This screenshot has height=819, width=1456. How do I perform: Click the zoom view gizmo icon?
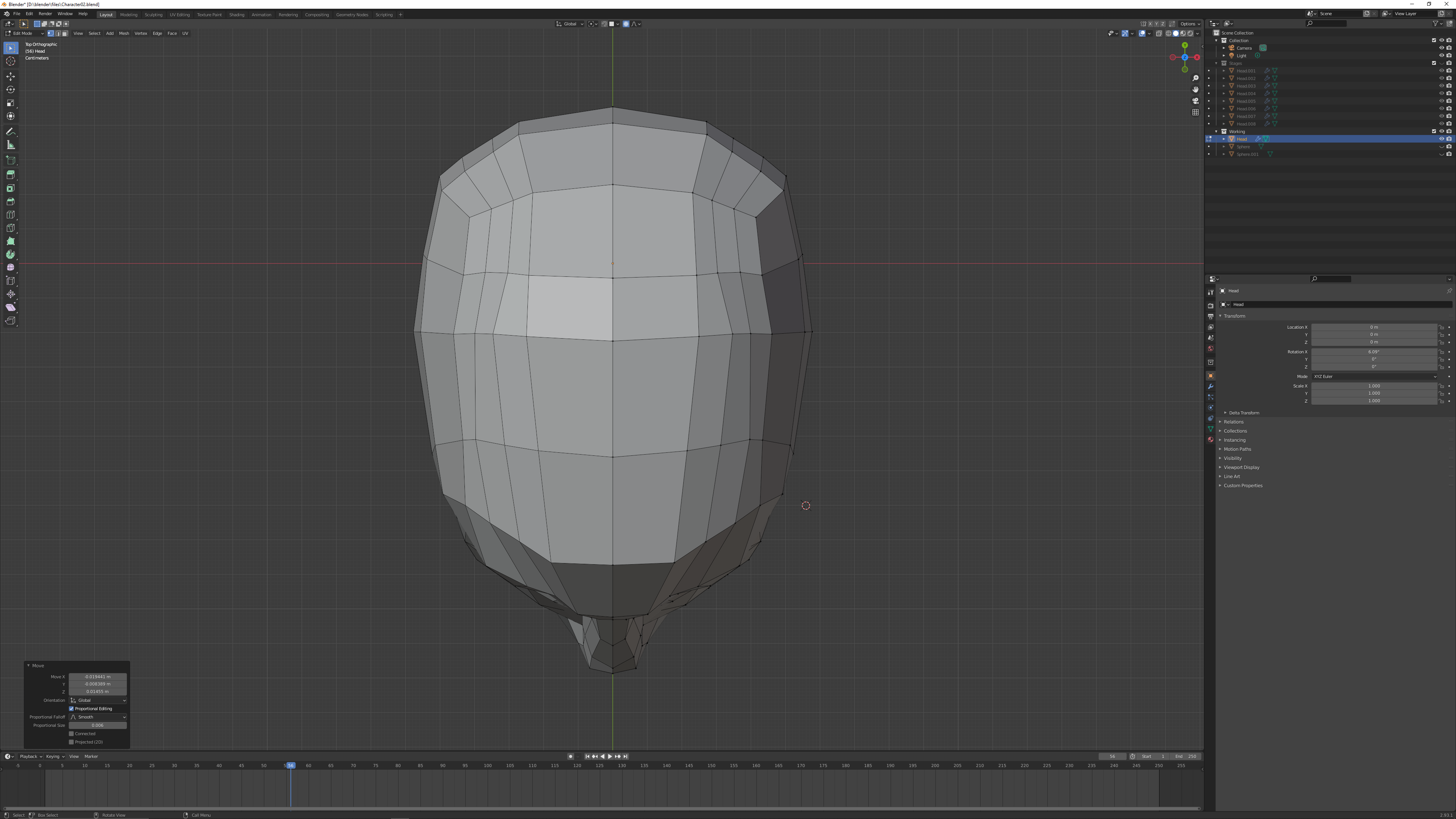(x=1195, y=78)
